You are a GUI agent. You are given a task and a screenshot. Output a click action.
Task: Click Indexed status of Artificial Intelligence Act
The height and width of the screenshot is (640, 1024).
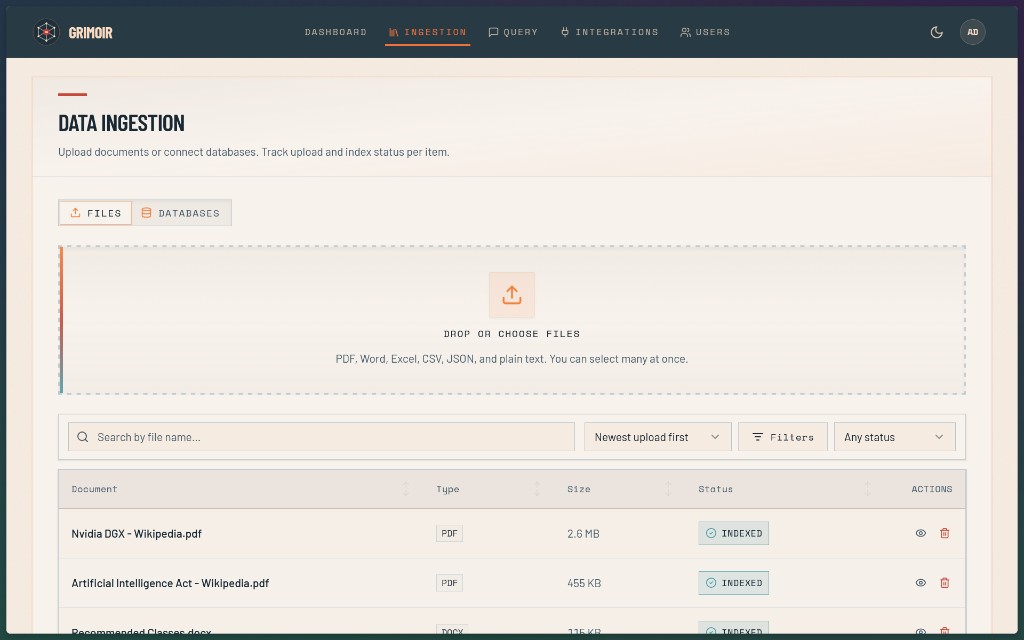click(x=733, y=583)
